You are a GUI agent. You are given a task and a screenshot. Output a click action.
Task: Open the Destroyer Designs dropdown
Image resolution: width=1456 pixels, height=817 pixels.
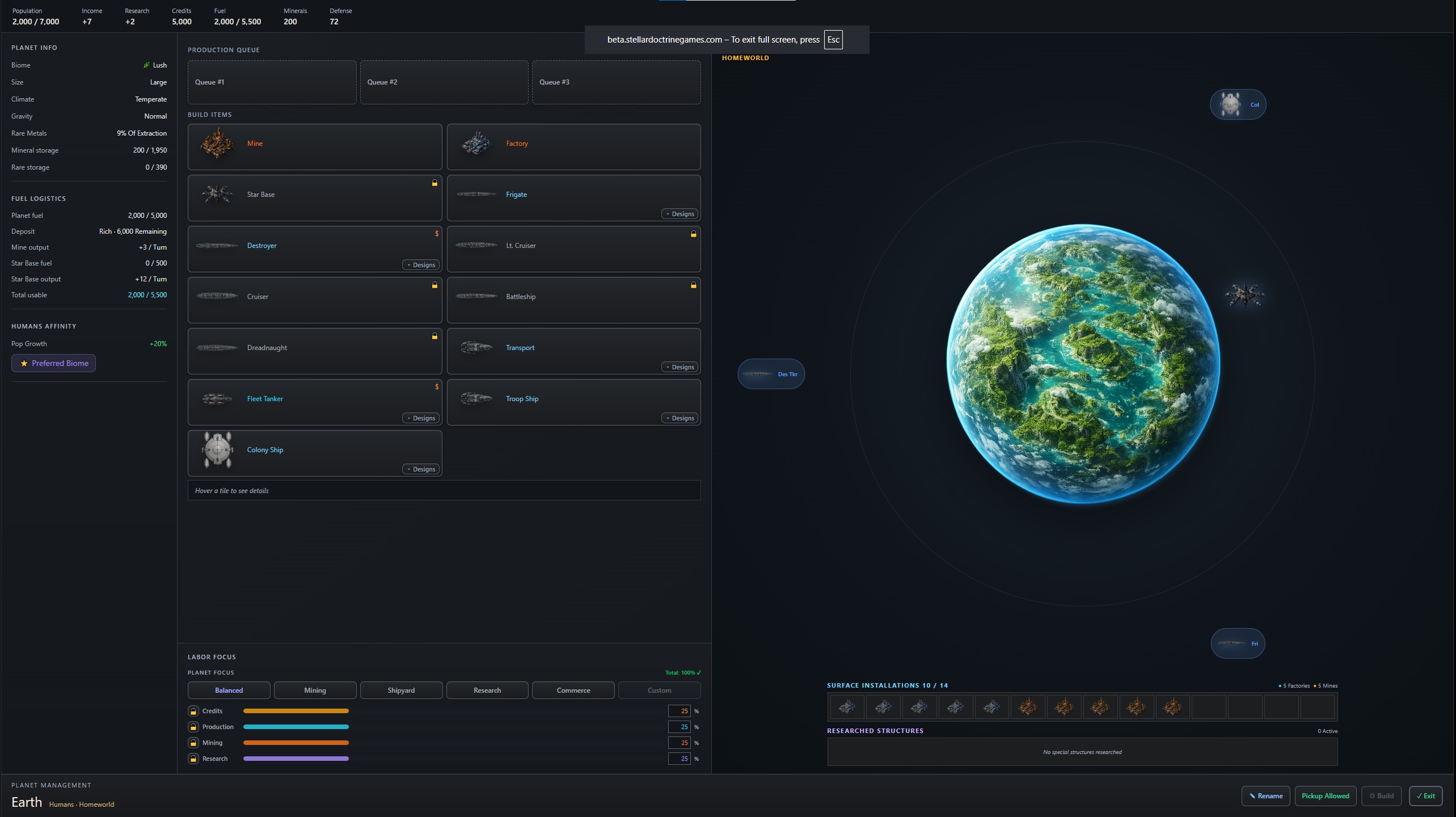click(421, 265)
